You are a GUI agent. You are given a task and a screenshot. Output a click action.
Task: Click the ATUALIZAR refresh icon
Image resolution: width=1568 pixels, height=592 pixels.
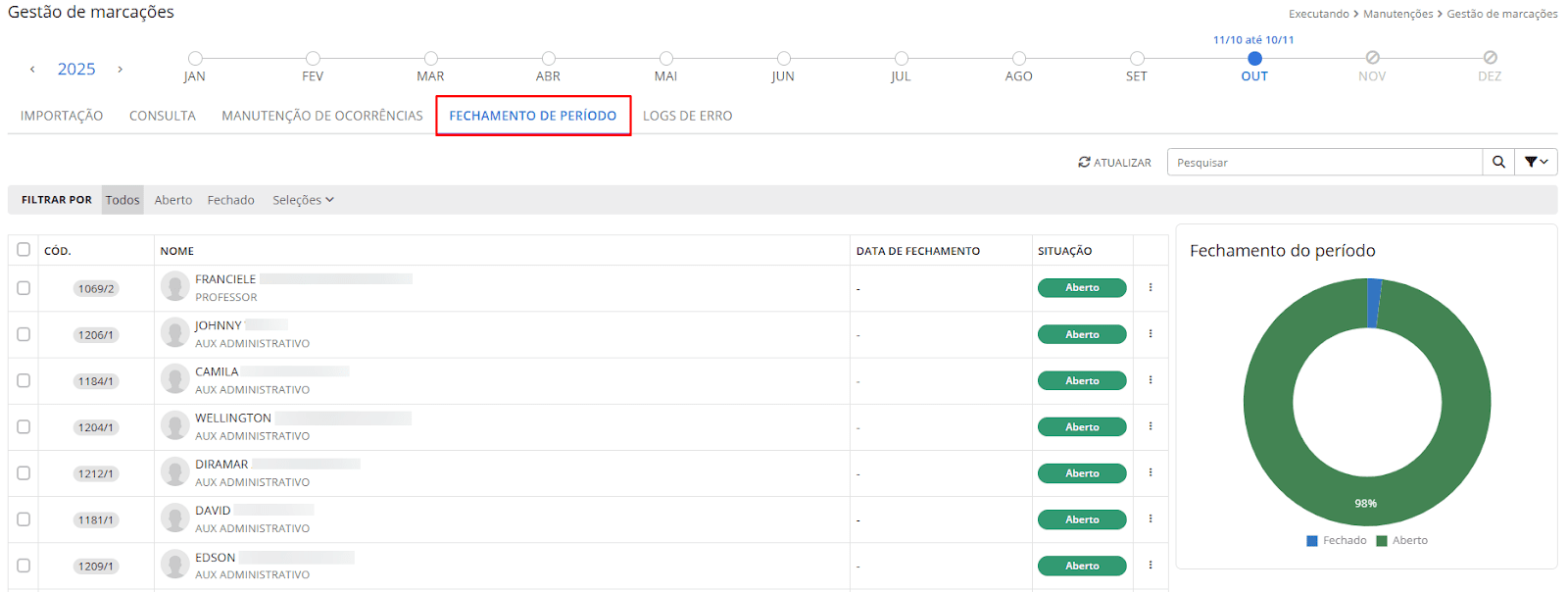[x=1084, y=163]
